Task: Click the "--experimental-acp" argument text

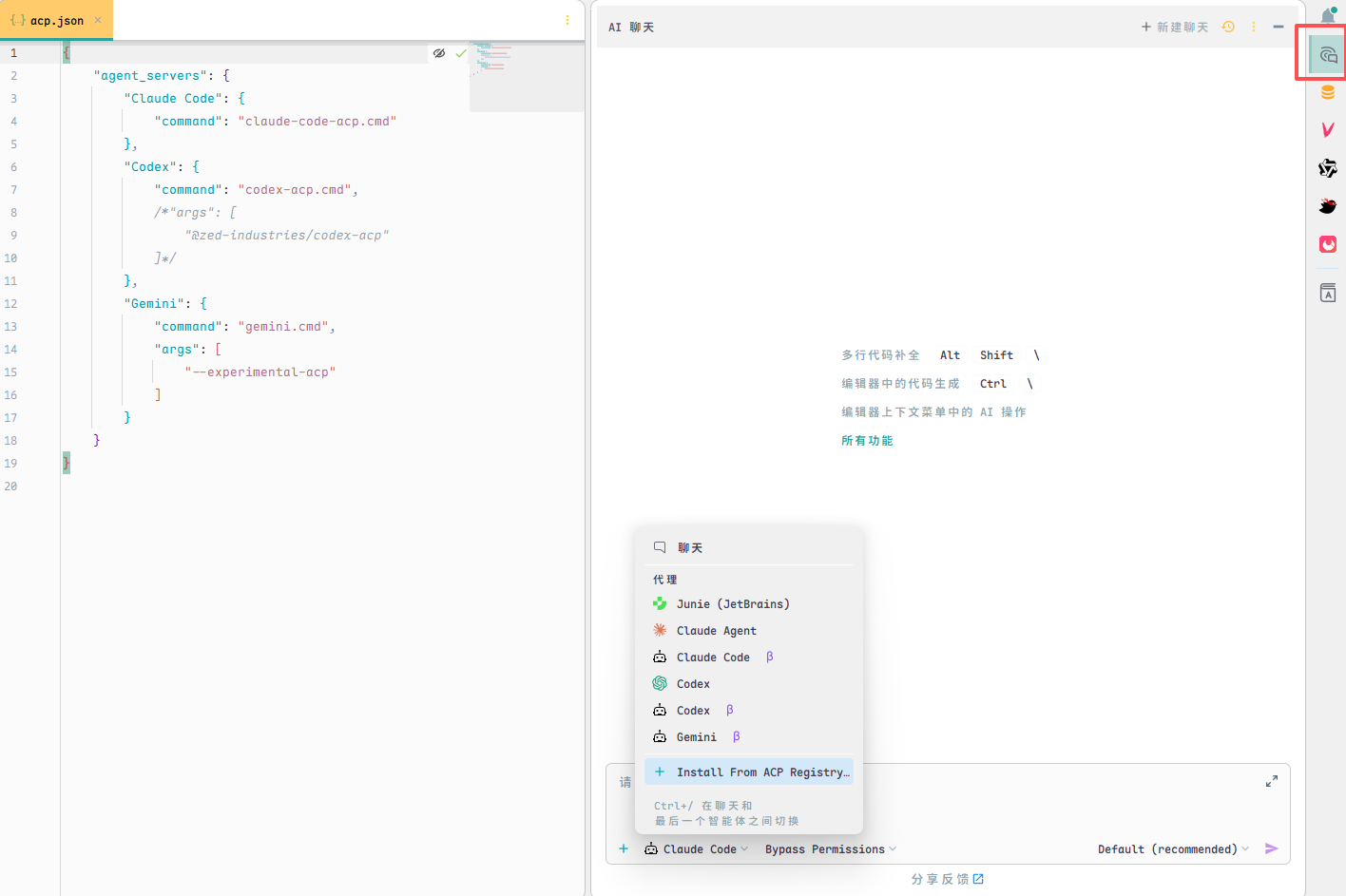Action: pos(260,372)
